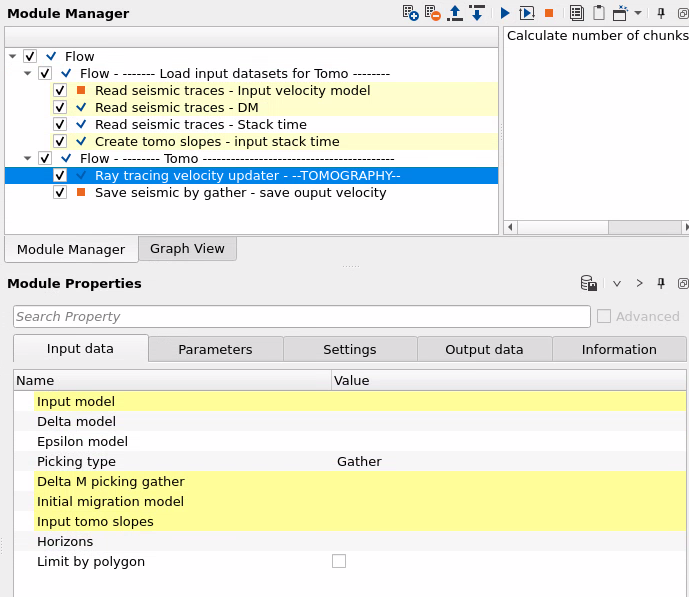Toggle checkbox for Save seismic by gather module
The height and width of the screenshot is (597, 689).
point(60,192)
